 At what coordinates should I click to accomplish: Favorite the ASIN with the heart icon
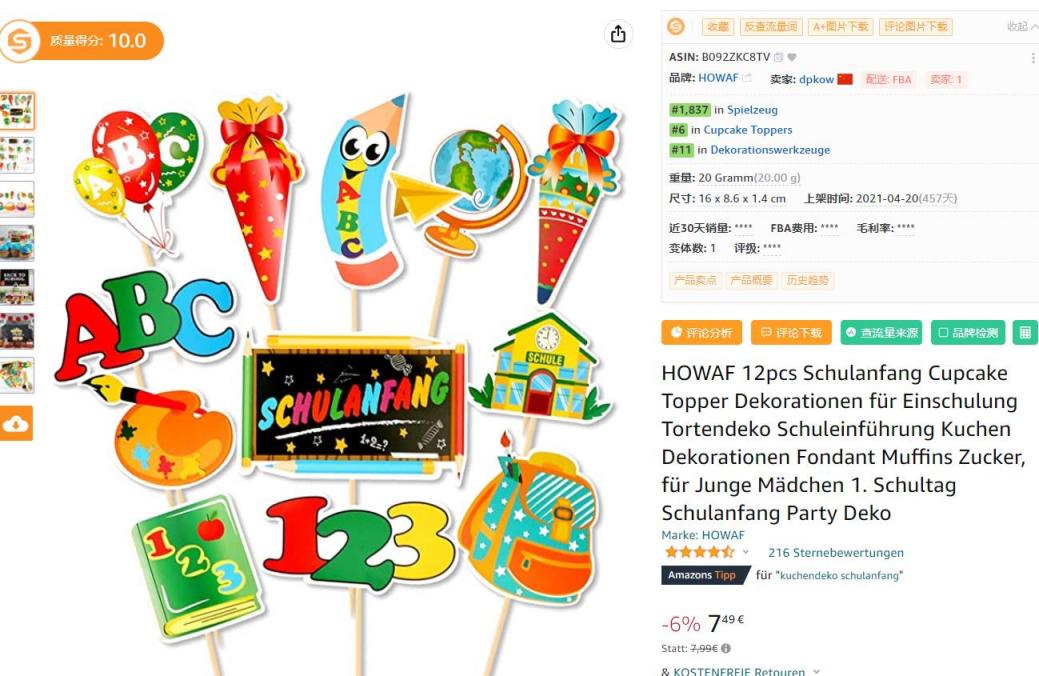tap(792, 58)
